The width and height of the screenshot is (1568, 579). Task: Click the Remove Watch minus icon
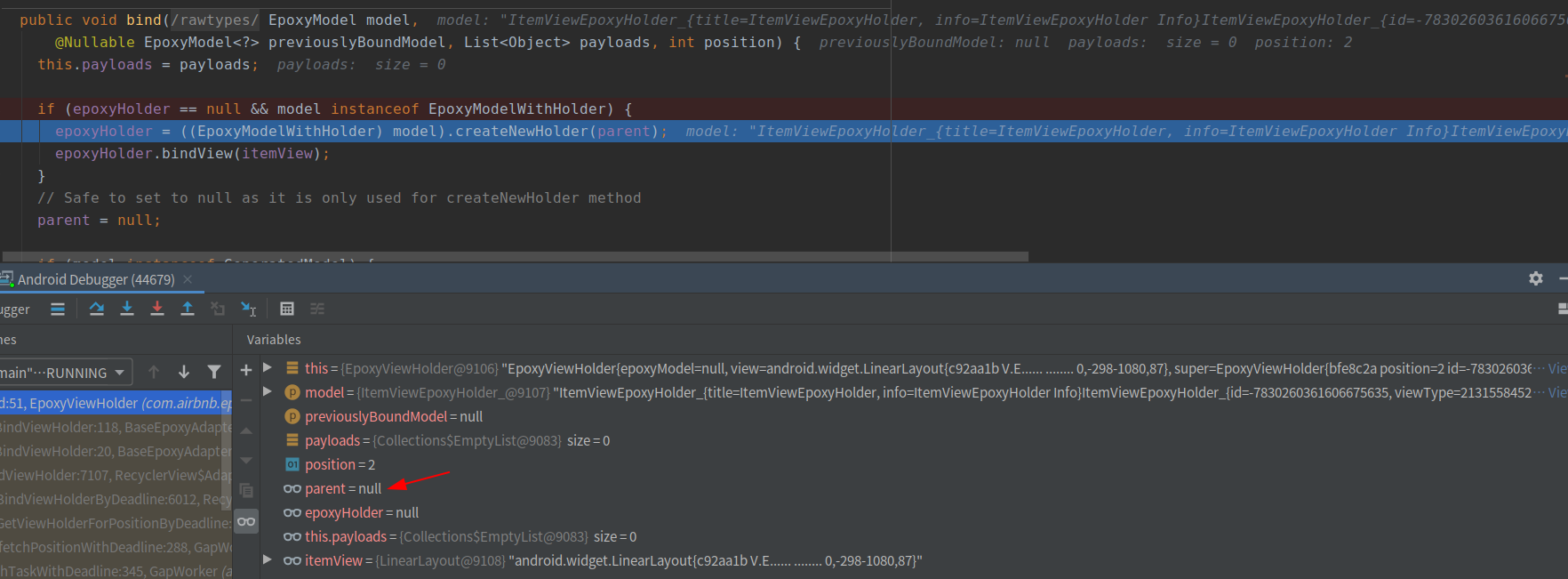click(x=246, y=400)
